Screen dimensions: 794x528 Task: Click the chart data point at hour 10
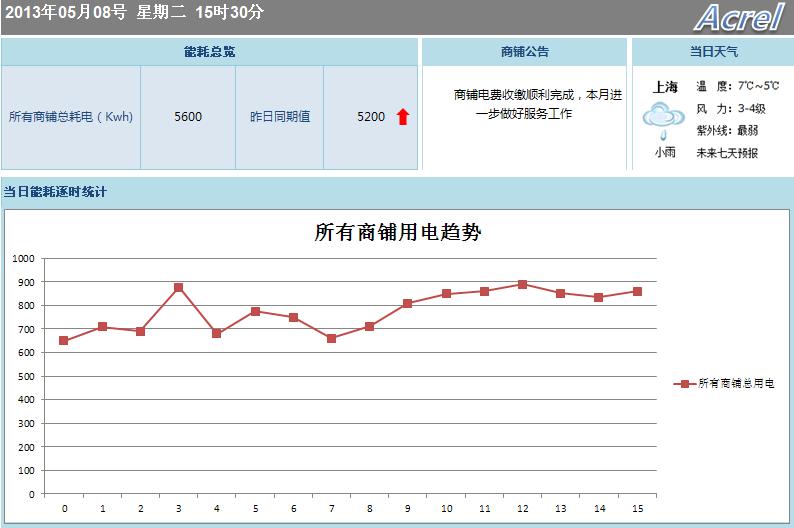447,294
